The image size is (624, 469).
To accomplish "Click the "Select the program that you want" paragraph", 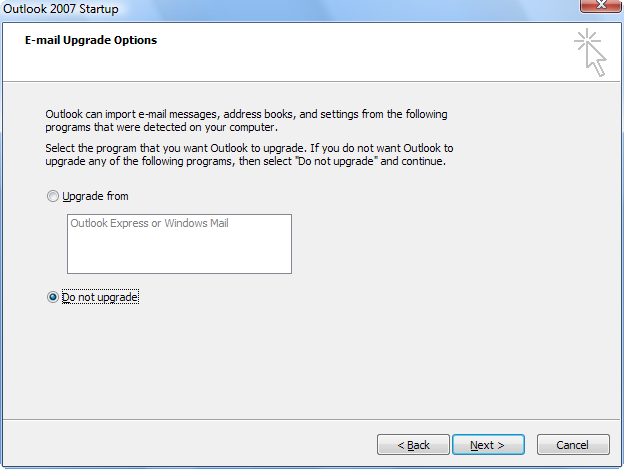I will click(249, 155).
